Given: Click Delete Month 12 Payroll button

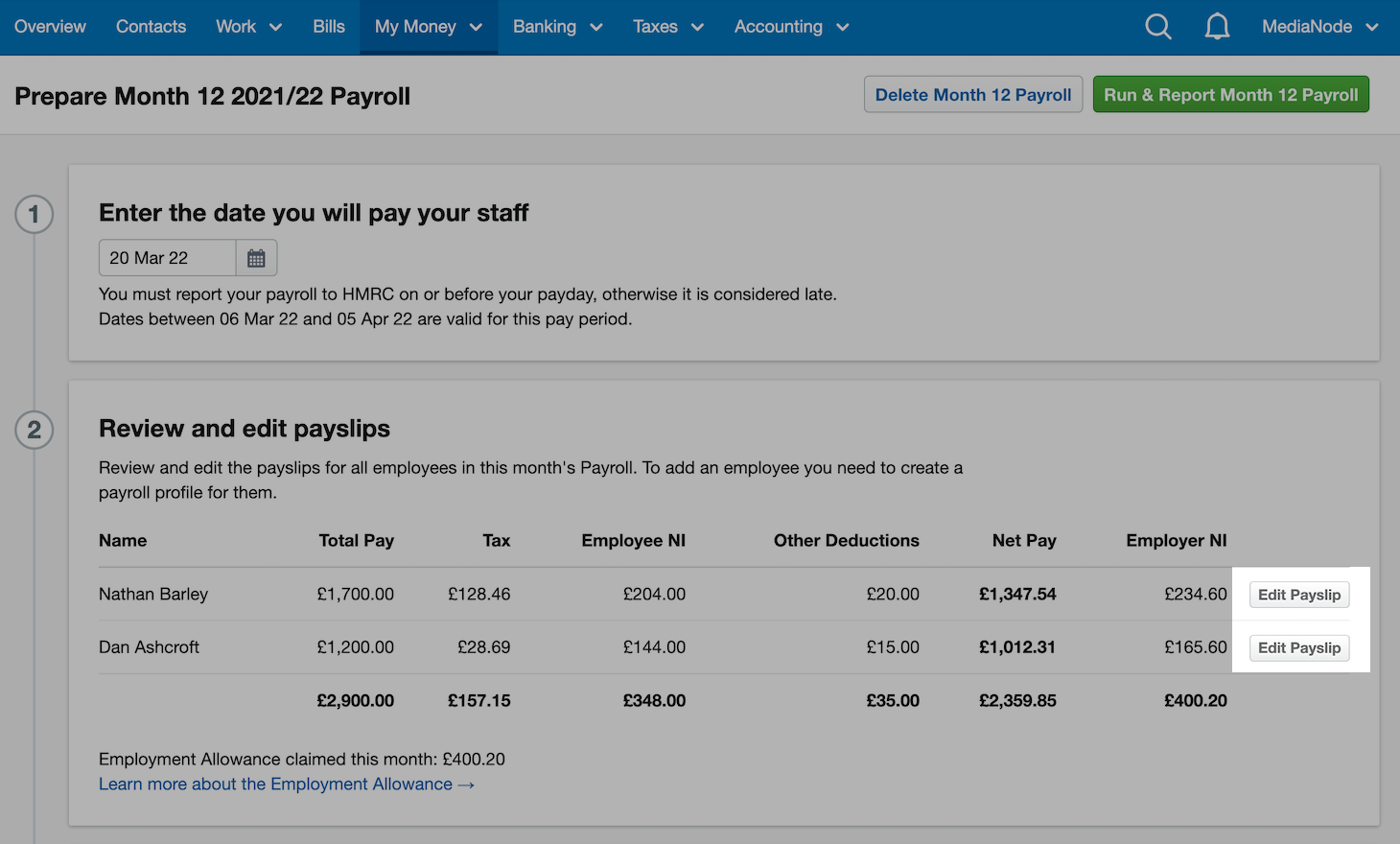Looking at the screenshot, I should coord(973,95).
